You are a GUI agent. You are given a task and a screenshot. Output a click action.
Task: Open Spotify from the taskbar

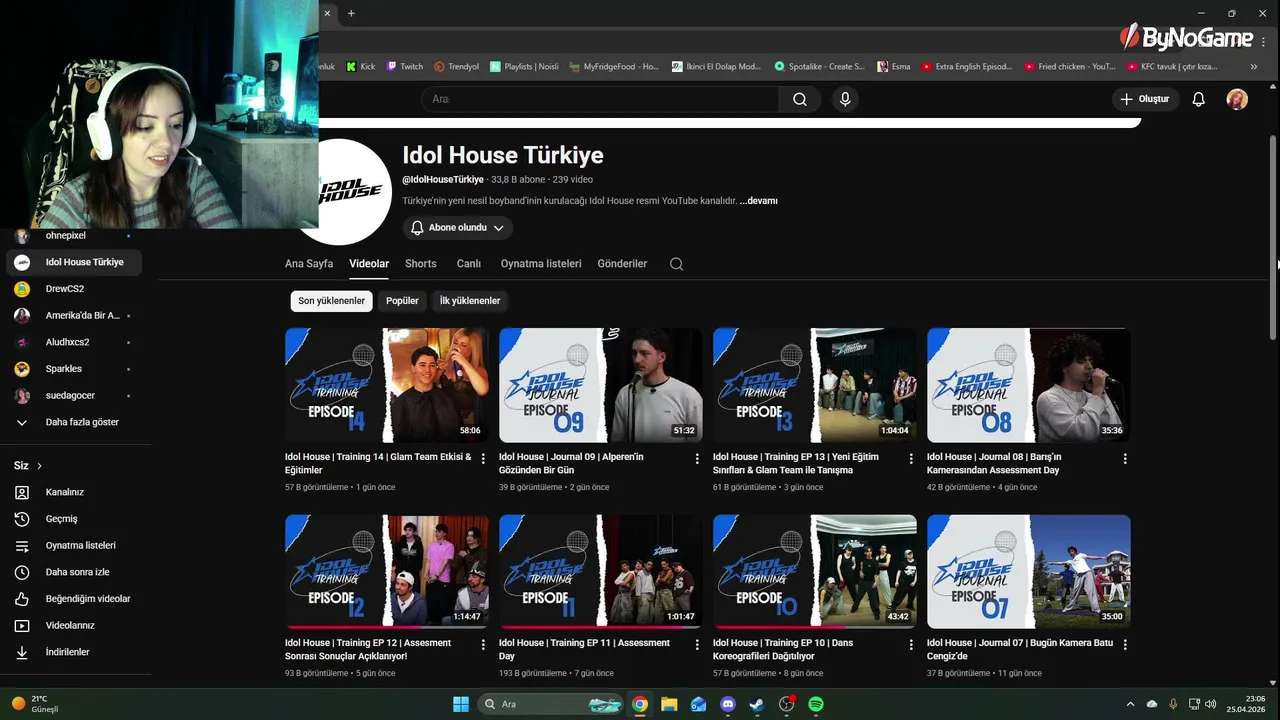pos(816,704)
